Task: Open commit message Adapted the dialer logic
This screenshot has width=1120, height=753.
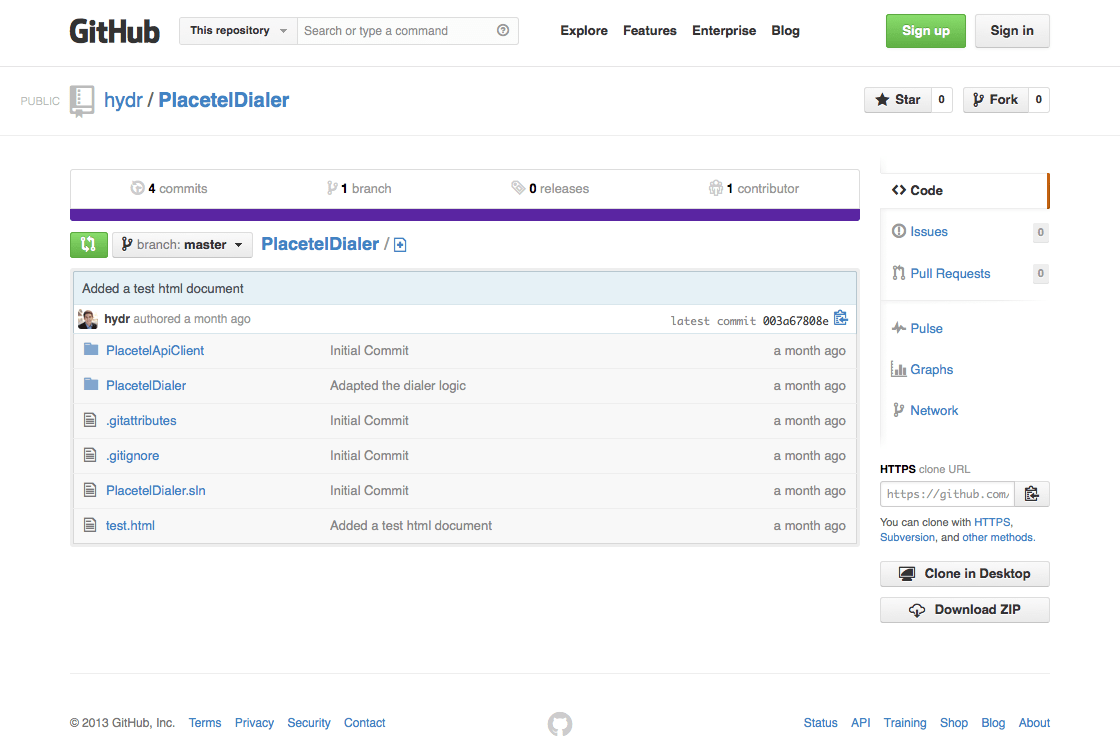Action: pyautogui.click(x=398, y=385)
